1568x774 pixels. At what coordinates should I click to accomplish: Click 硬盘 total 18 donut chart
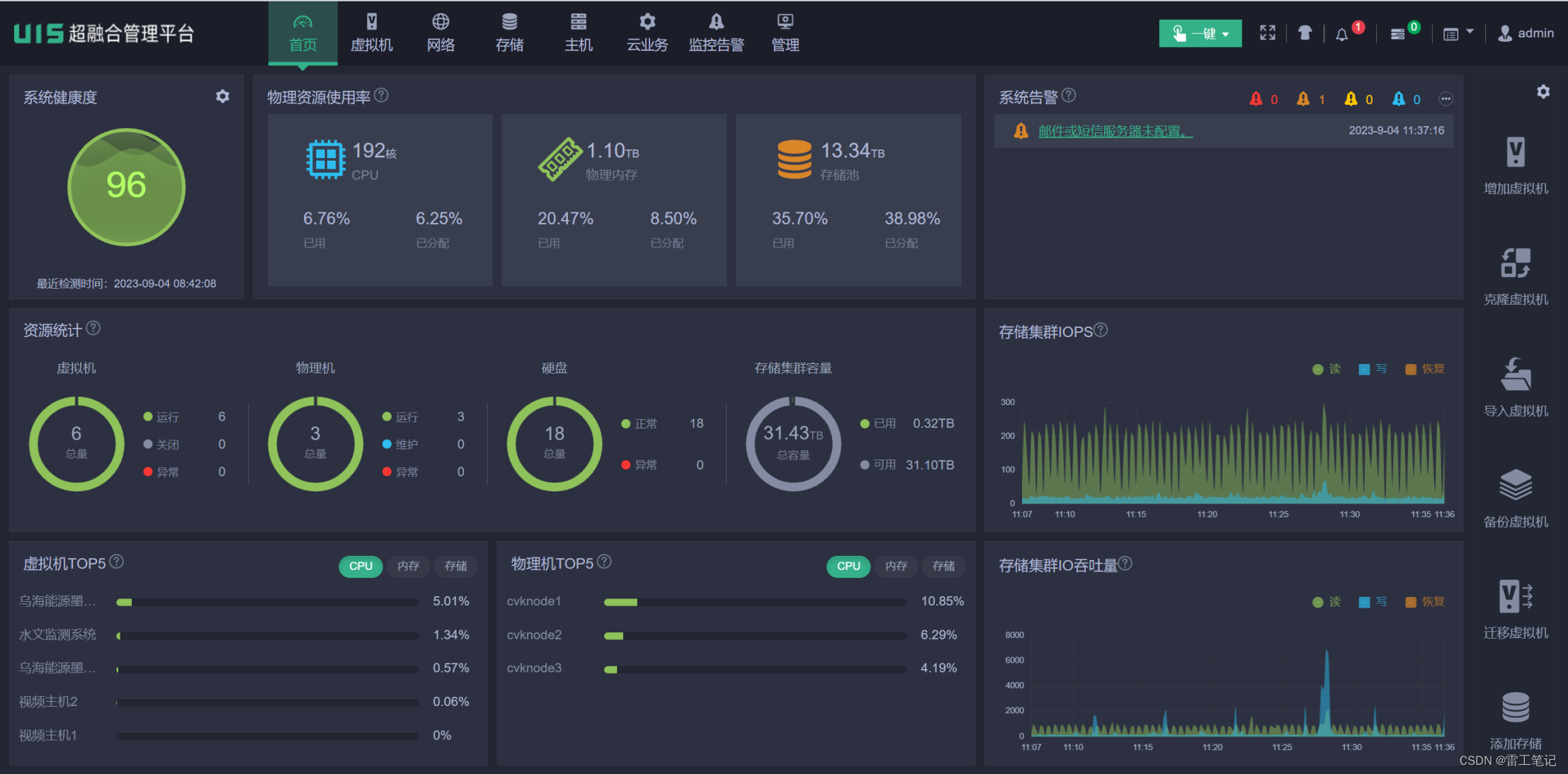pyautogui.click(x=555, y=443)
